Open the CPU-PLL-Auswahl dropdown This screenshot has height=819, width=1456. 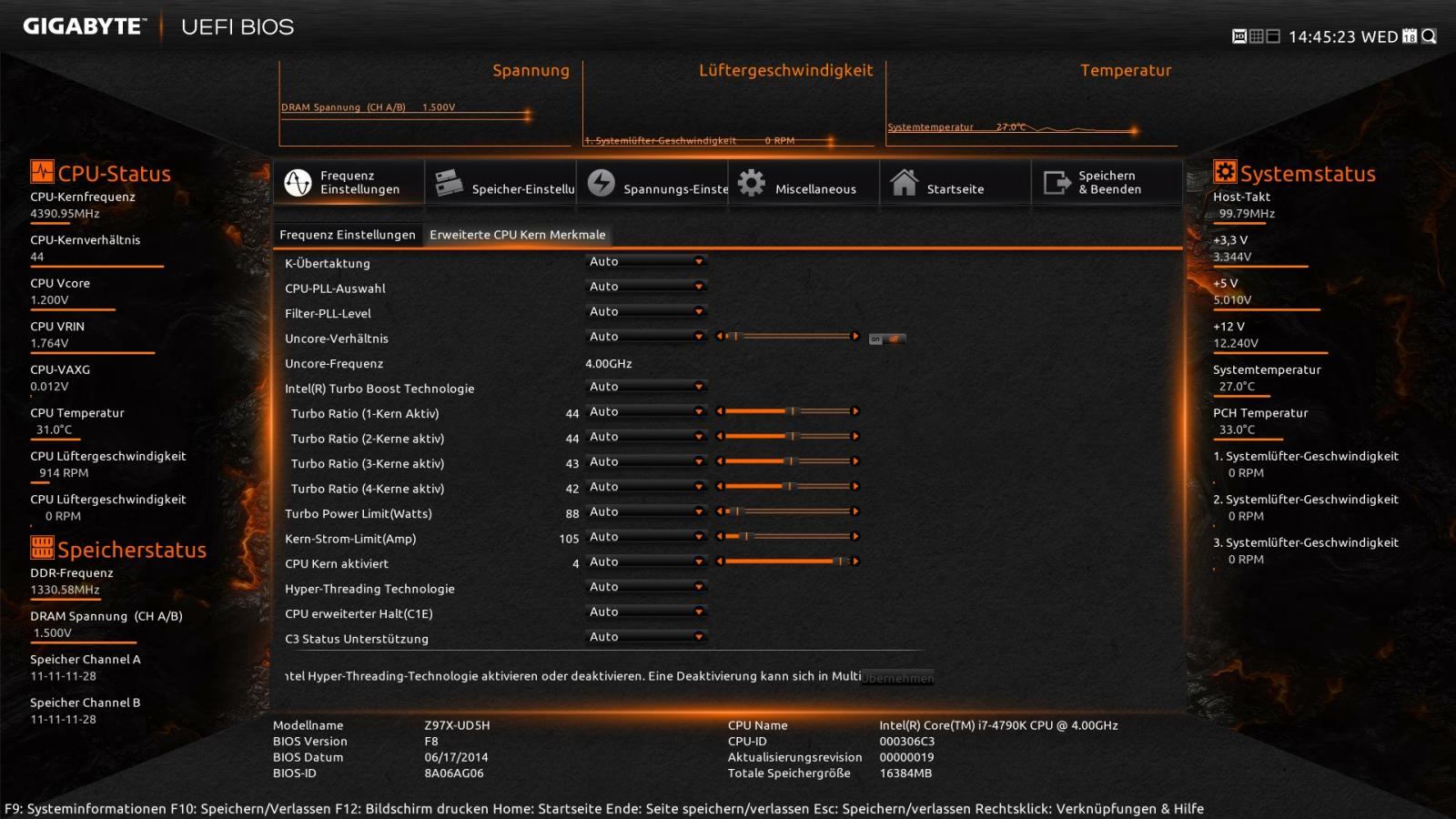pos(646,287)
